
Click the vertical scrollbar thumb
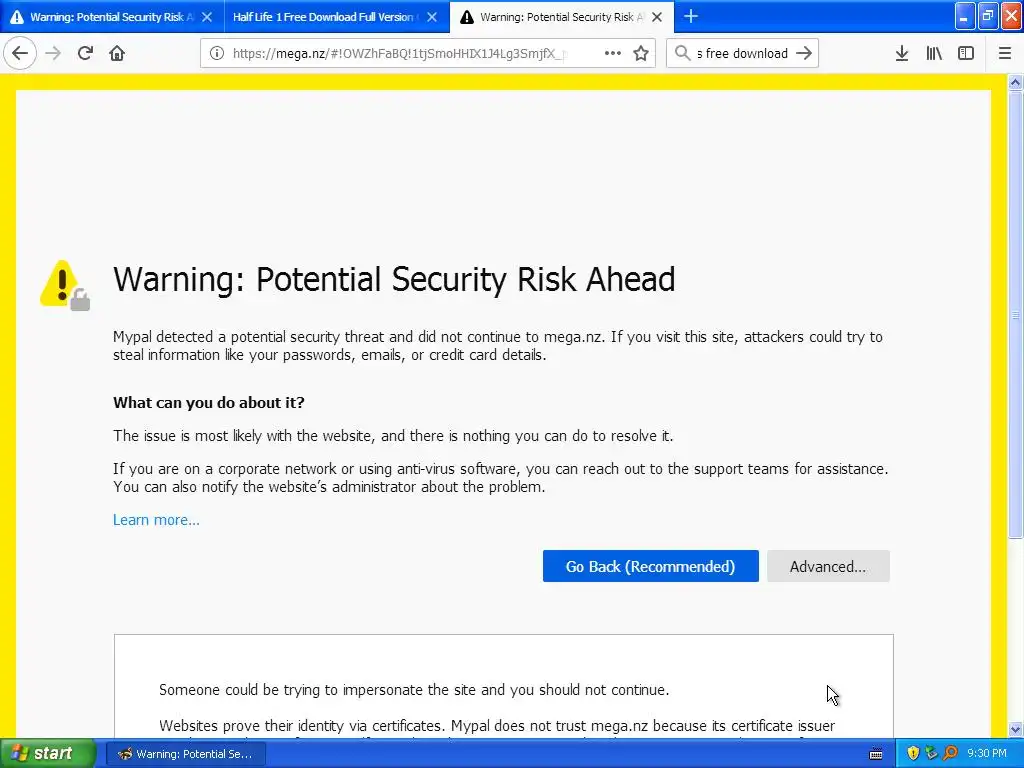click(1016, 315)
